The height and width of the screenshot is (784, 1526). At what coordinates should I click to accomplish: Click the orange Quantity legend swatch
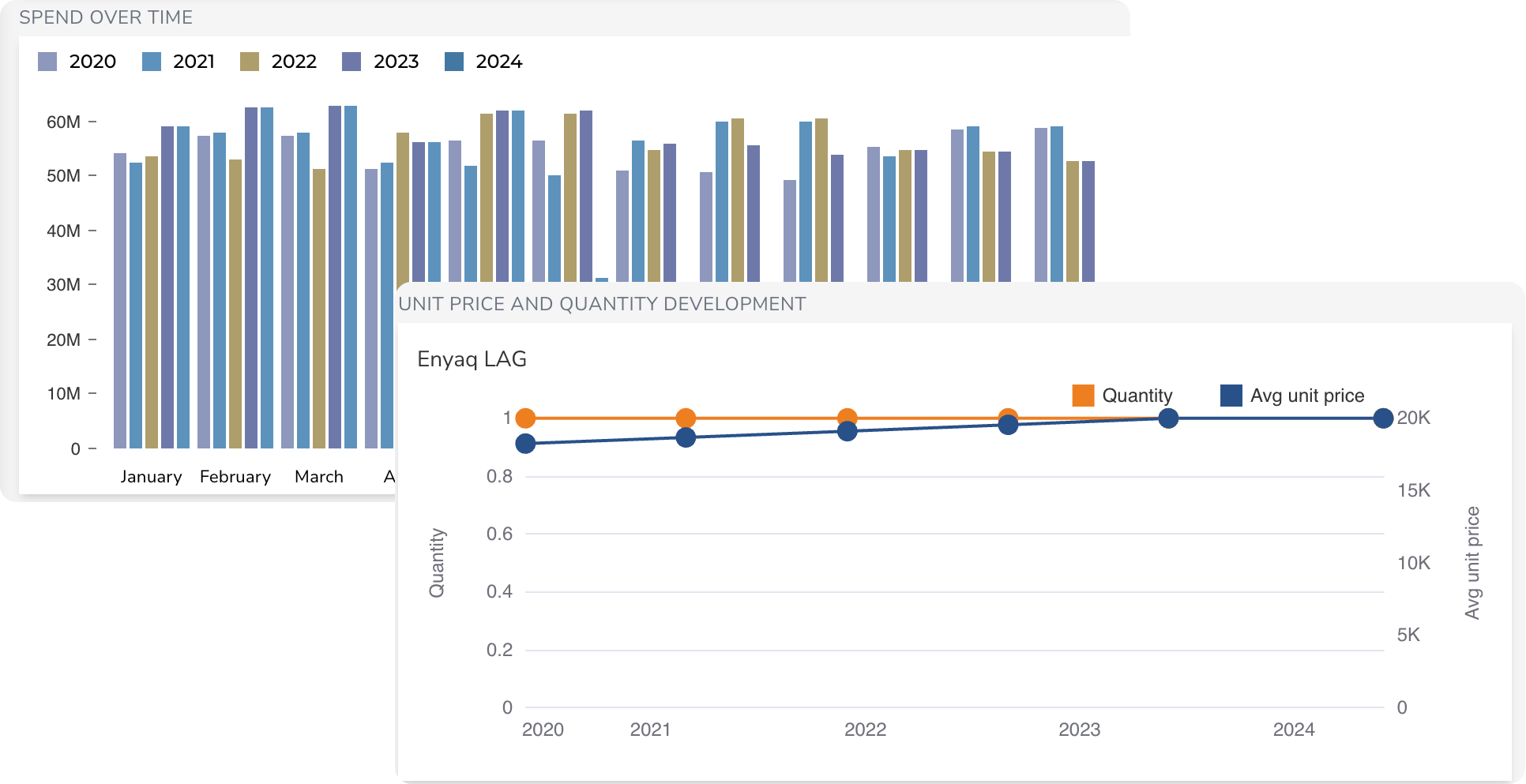1083,396
